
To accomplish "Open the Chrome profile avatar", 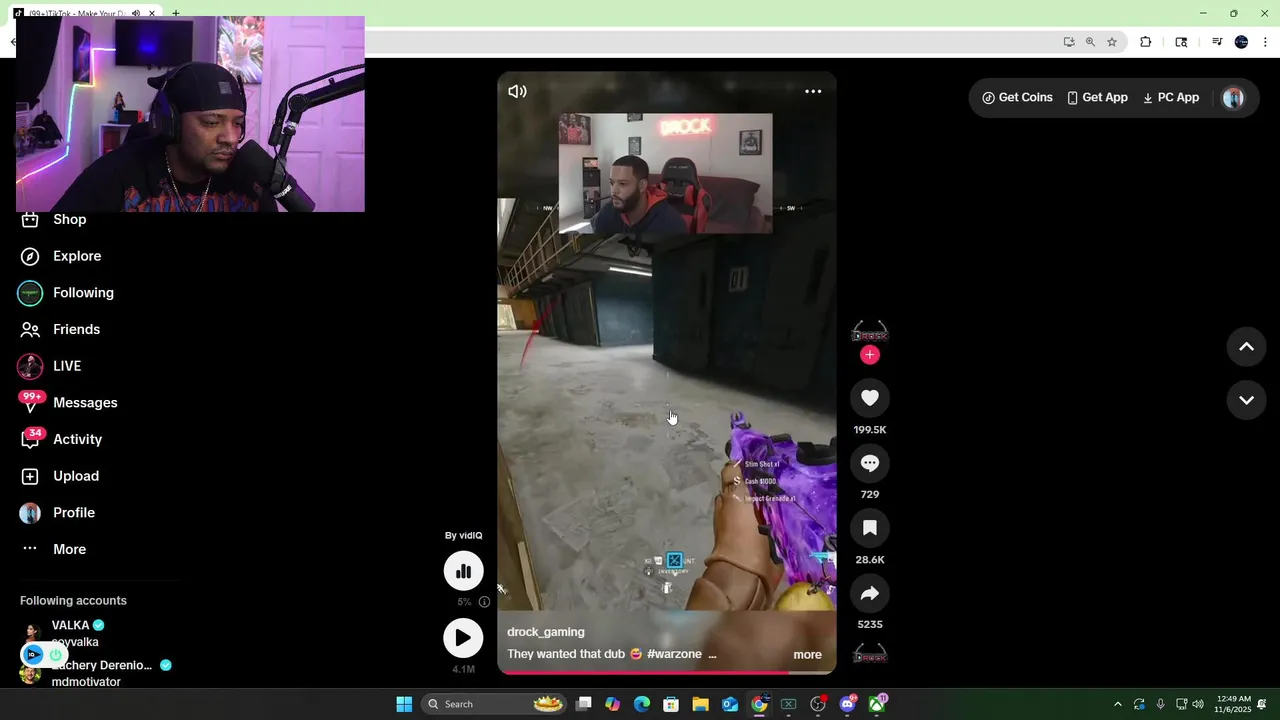I will pyautogui.click(x=1242, y=42).
